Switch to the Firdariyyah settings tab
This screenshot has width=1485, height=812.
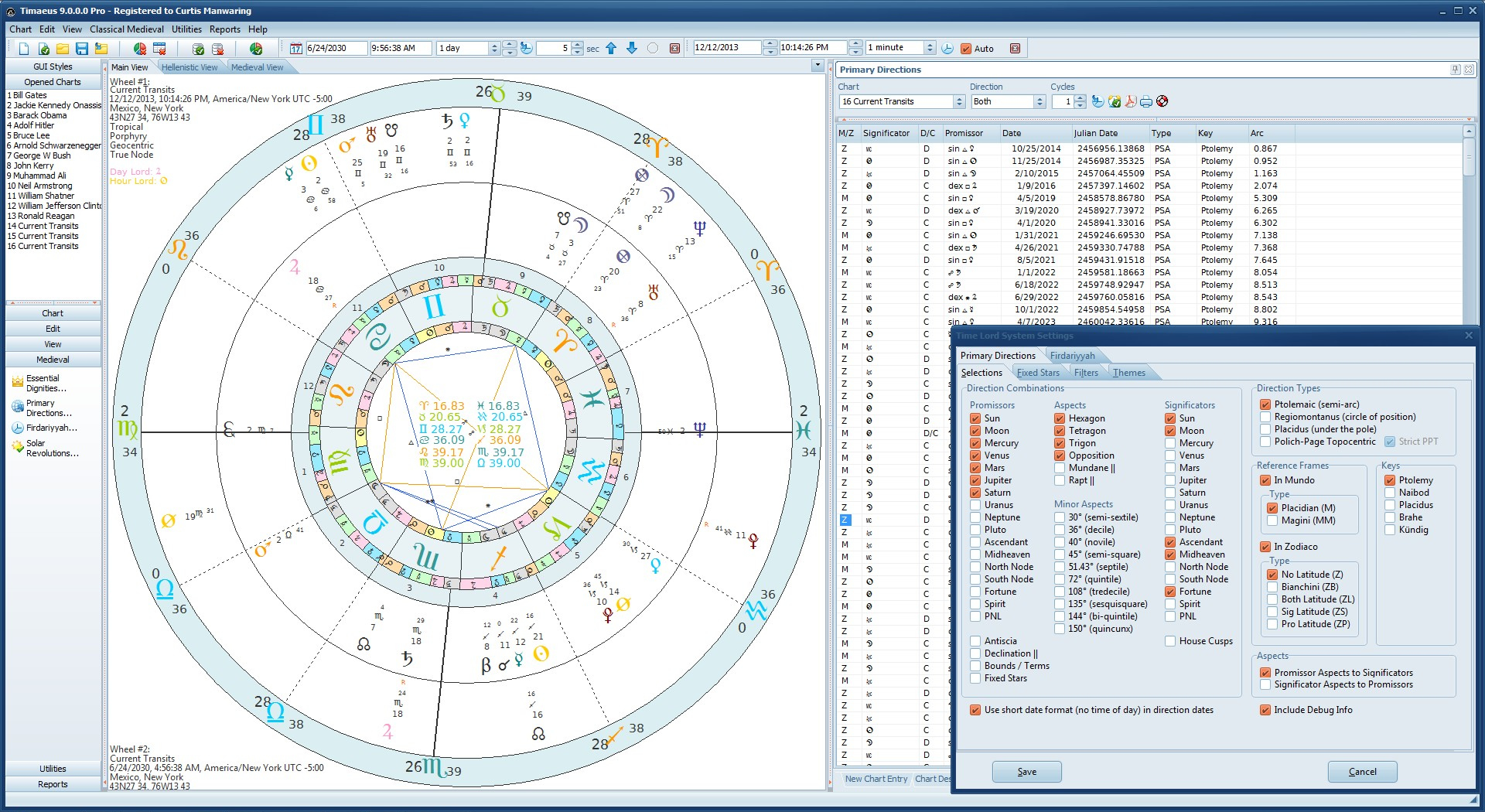click(x=1072, y=356)
